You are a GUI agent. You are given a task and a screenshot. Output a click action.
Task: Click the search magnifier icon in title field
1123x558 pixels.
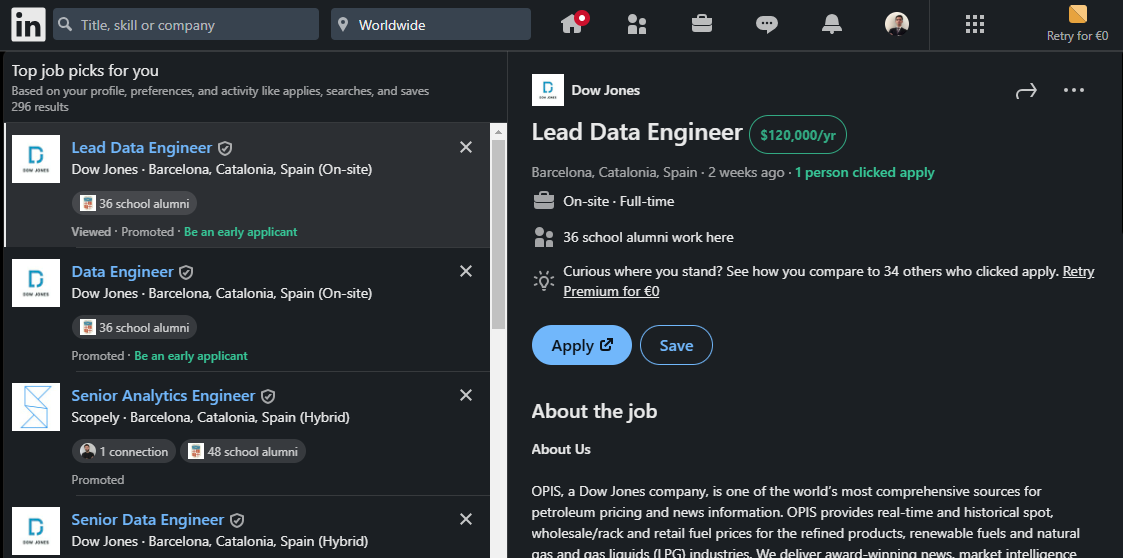point(65,25)
